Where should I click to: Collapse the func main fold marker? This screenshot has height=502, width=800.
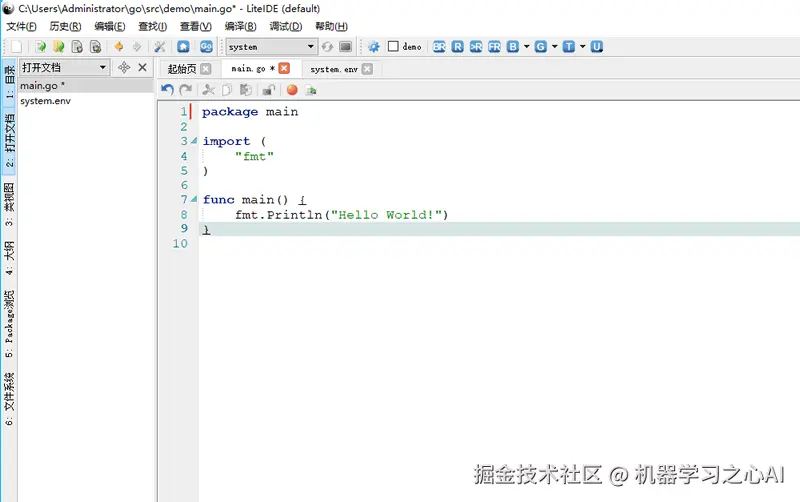point(194,199)
